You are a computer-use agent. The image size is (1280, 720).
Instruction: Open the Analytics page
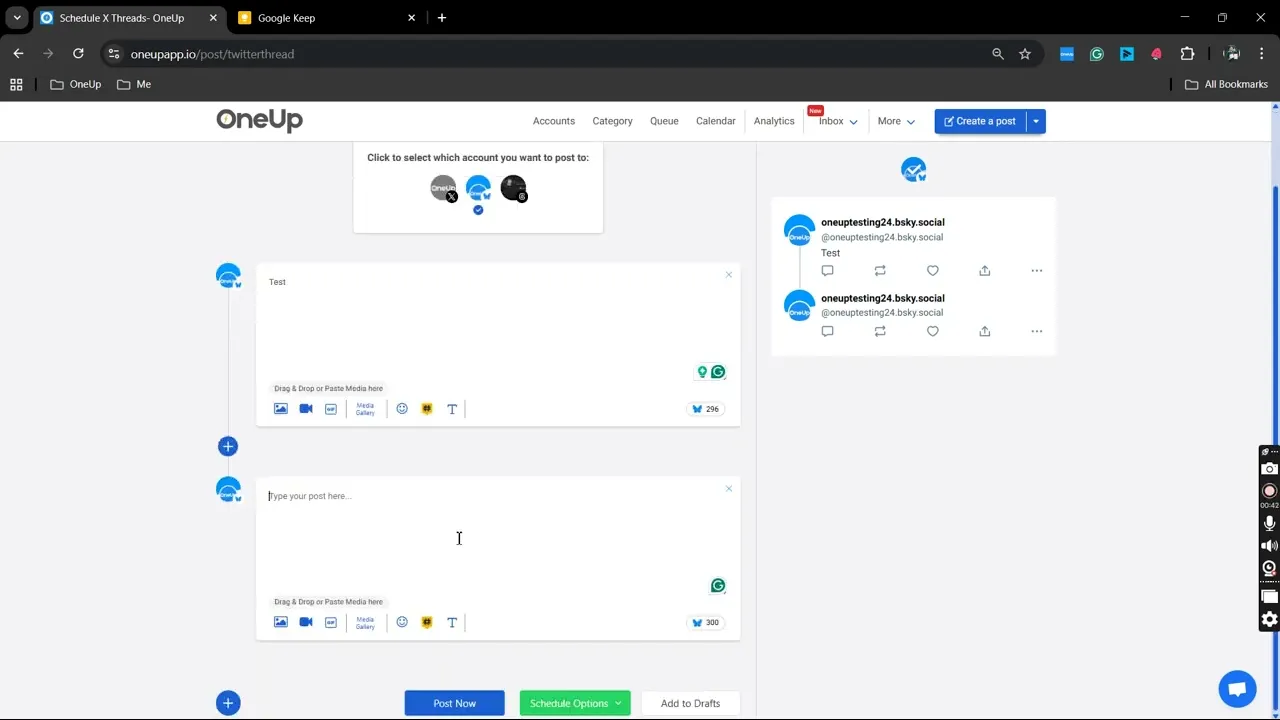pos(774,121)
